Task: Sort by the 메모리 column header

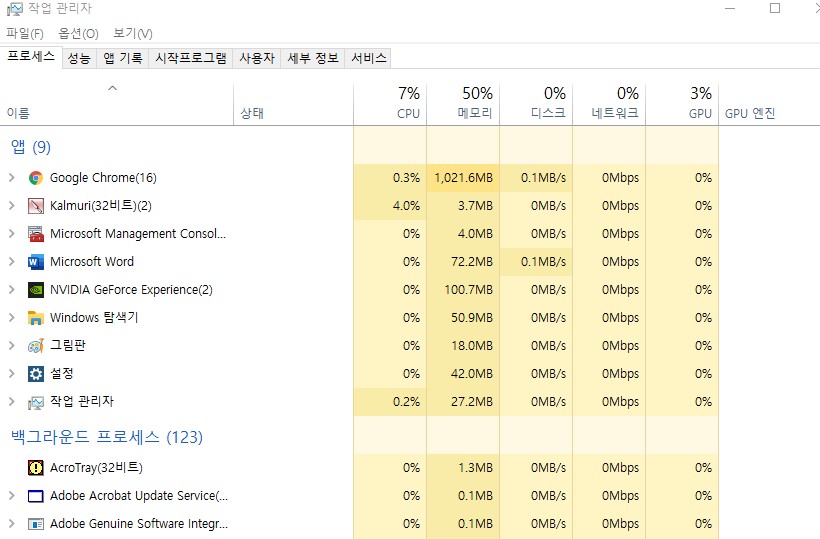Action: click(463, 105)
